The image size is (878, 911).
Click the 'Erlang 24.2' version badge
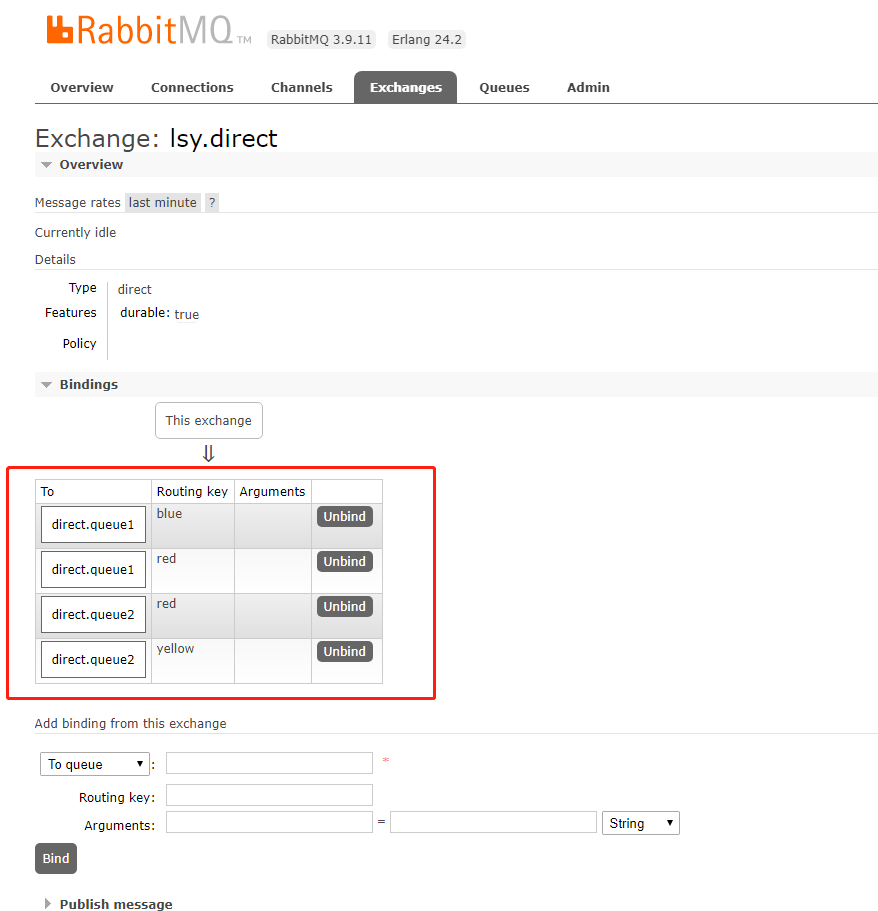click(427, 40)
